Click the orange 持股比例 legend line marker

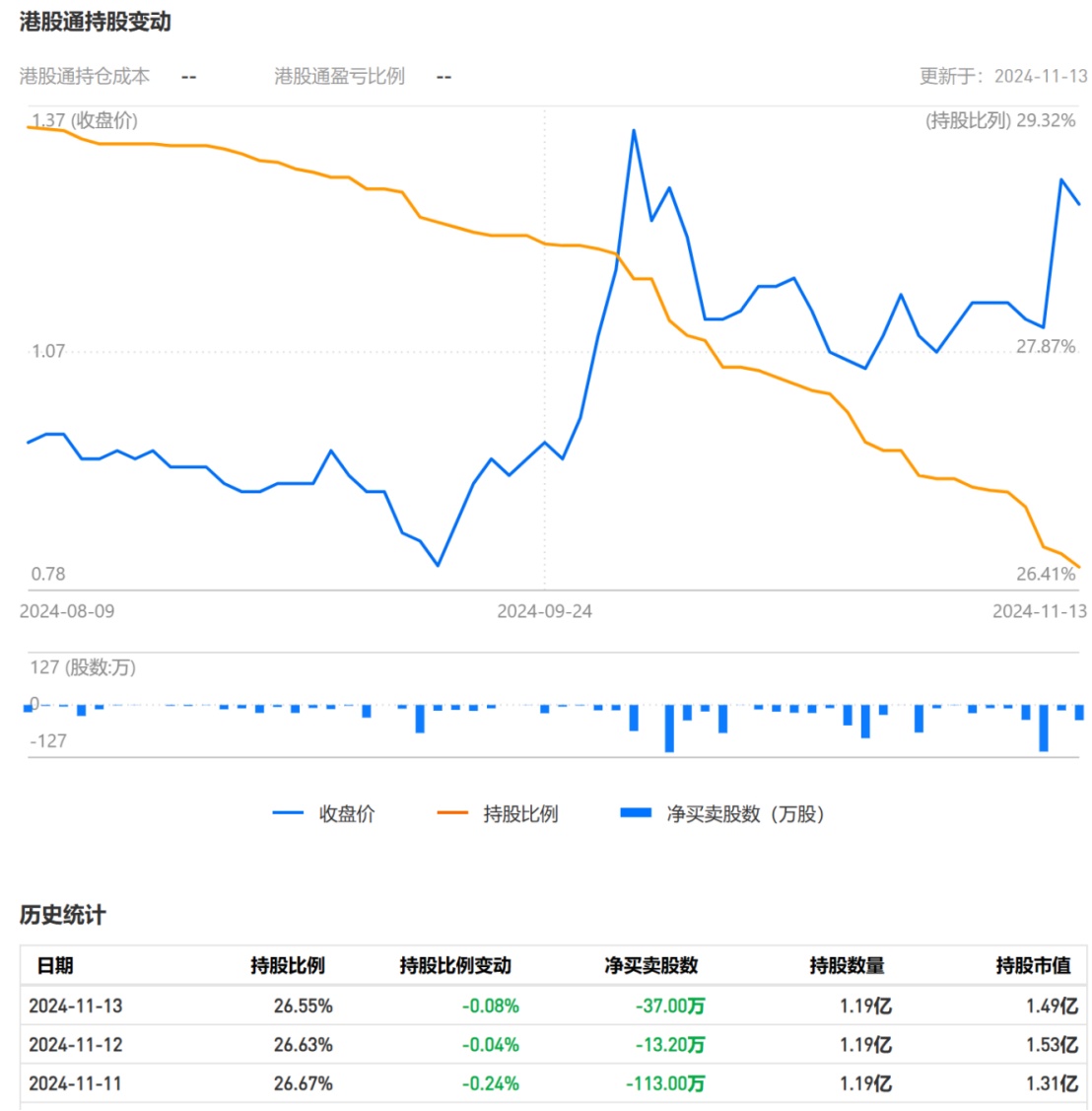pyautogui.click(x=452, y=813)
